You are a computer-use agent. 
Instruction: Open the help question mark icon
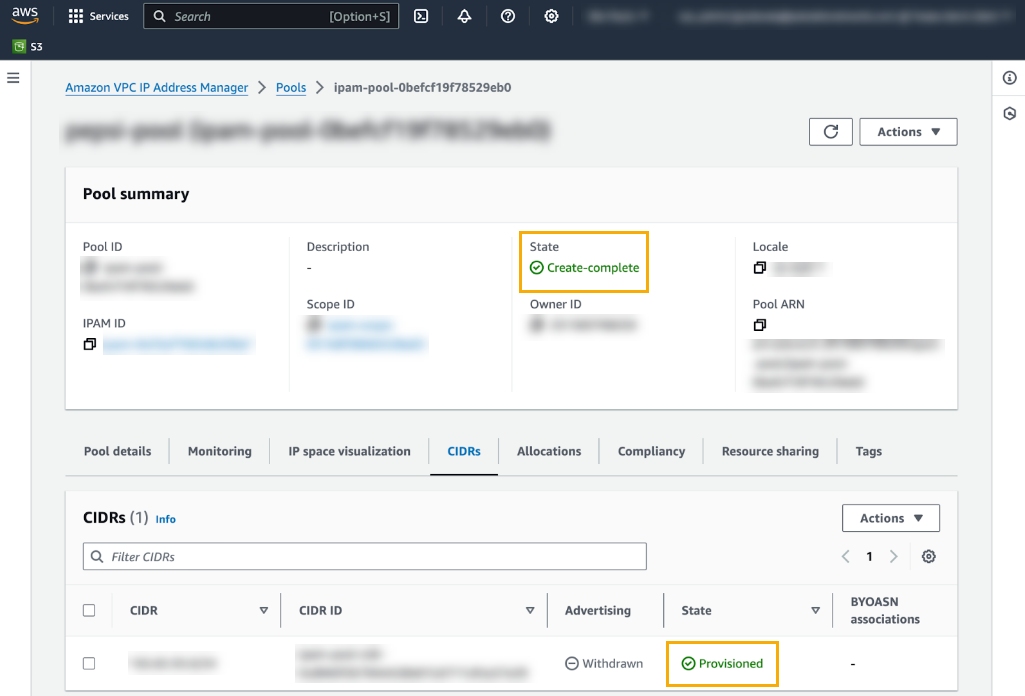click(x=508, y=16)
